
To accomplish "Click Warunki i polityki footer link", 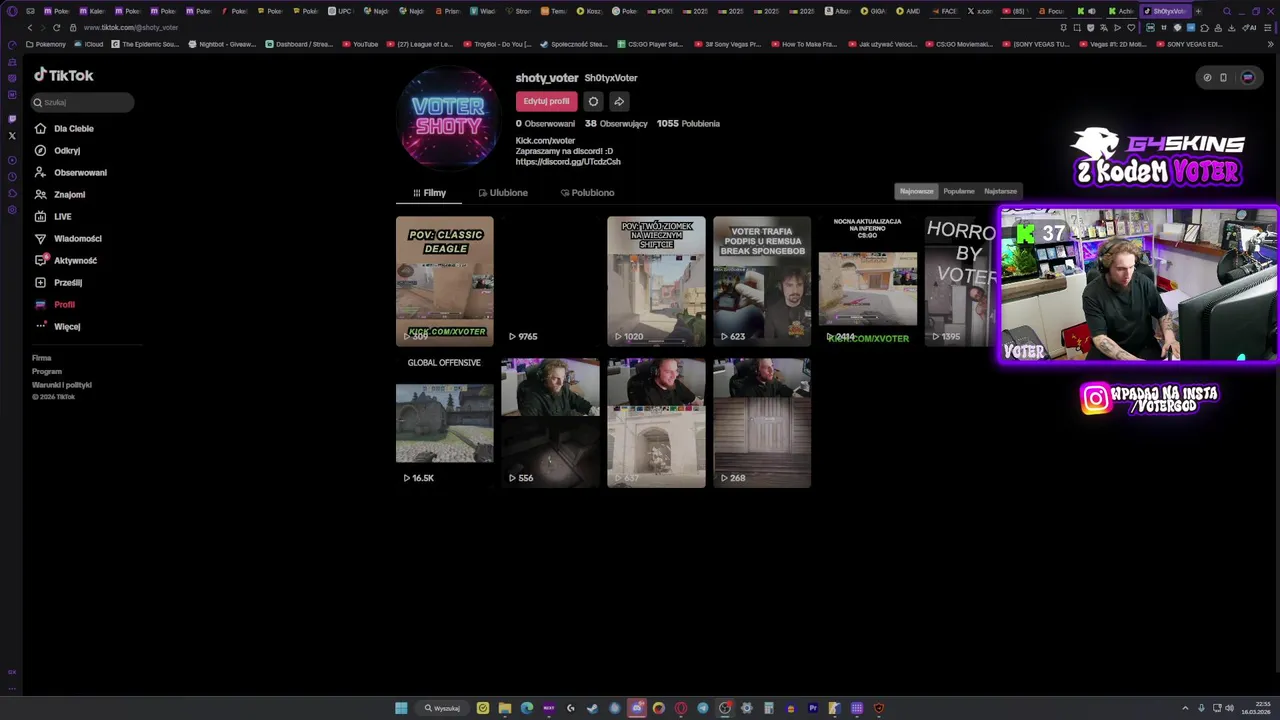I will (x=62, y=385).
